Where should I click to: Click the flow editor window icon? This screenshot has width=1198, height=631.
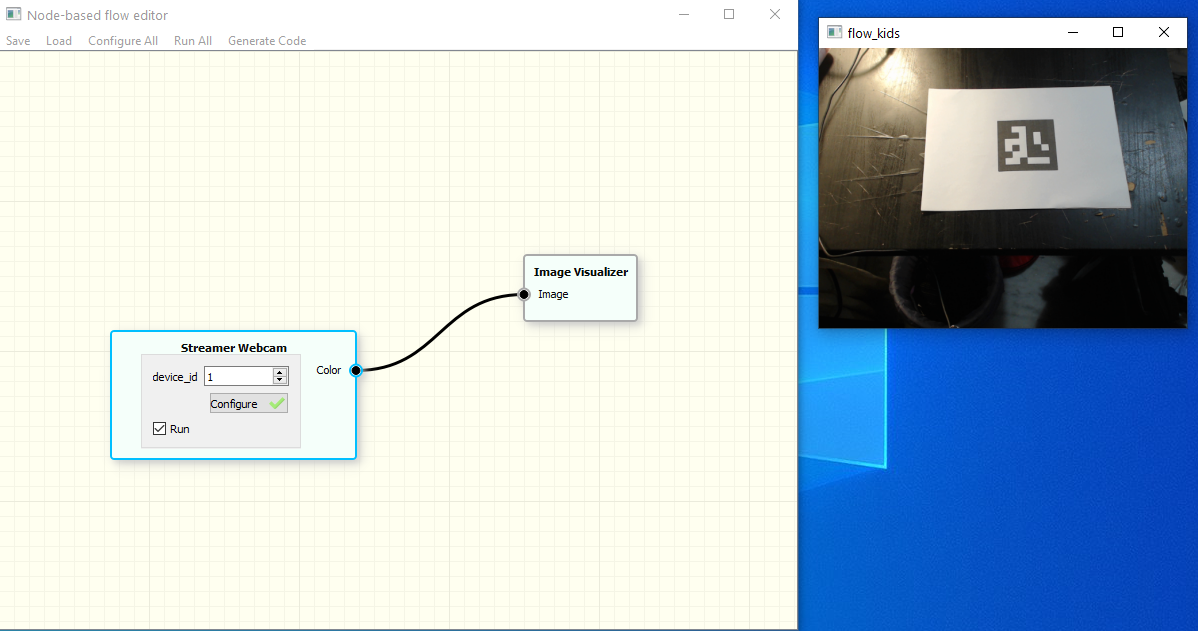click(x=13, y=15)
